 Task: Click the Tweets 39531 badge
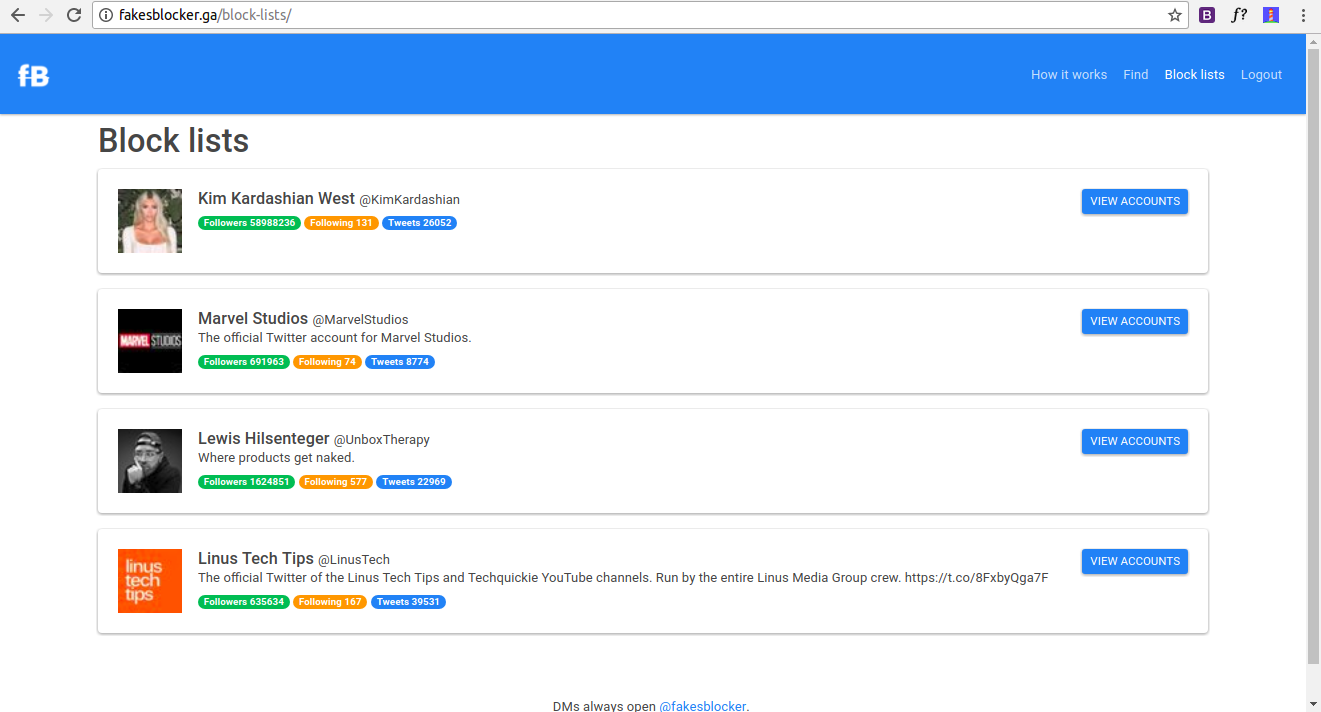tap(408, 602)
